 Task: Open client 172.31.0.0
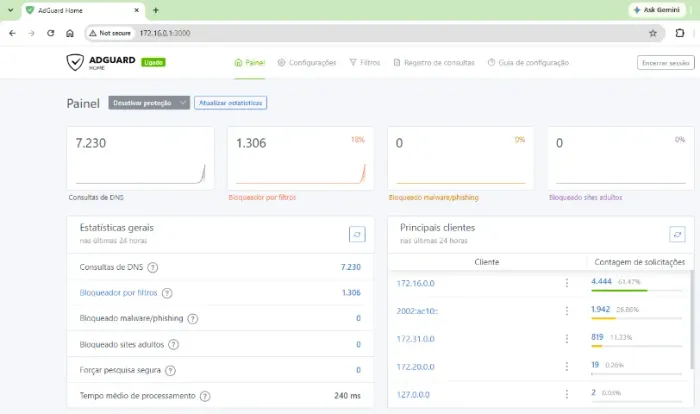tap(415, 339)
